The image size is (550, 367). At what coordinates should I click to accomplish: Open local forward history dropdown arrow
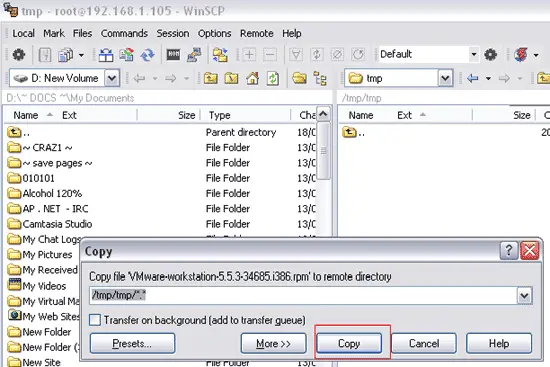click(x=186, y=78)
